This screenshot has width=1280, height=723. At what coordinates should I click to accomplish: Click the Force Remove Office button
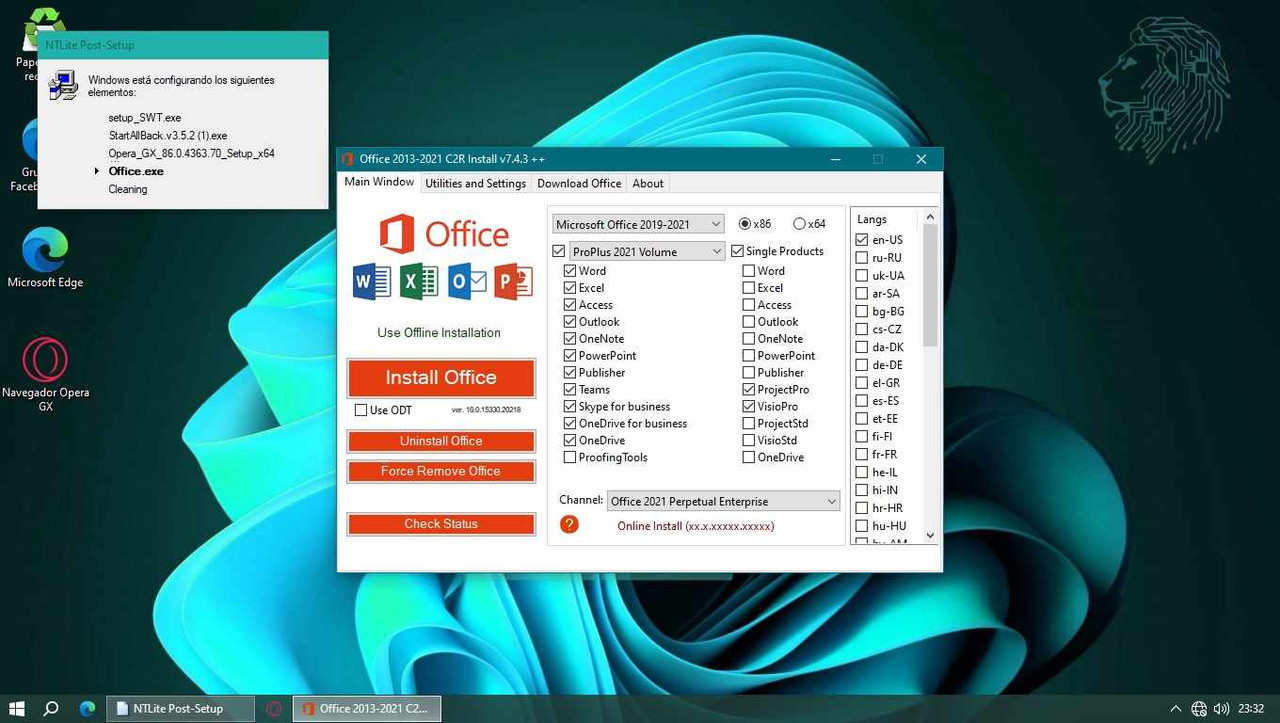441,471
